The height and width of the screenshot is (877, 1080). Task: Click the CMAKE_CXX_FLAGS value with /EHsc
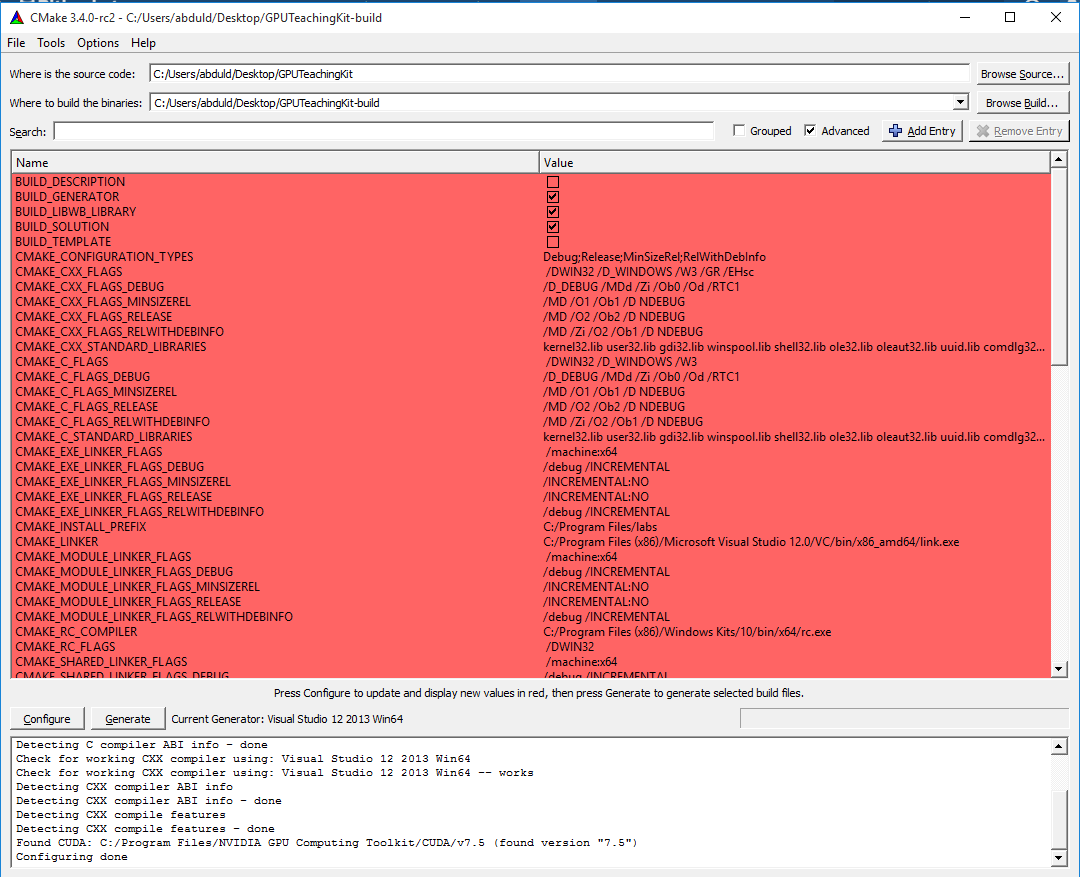point(650,272)
